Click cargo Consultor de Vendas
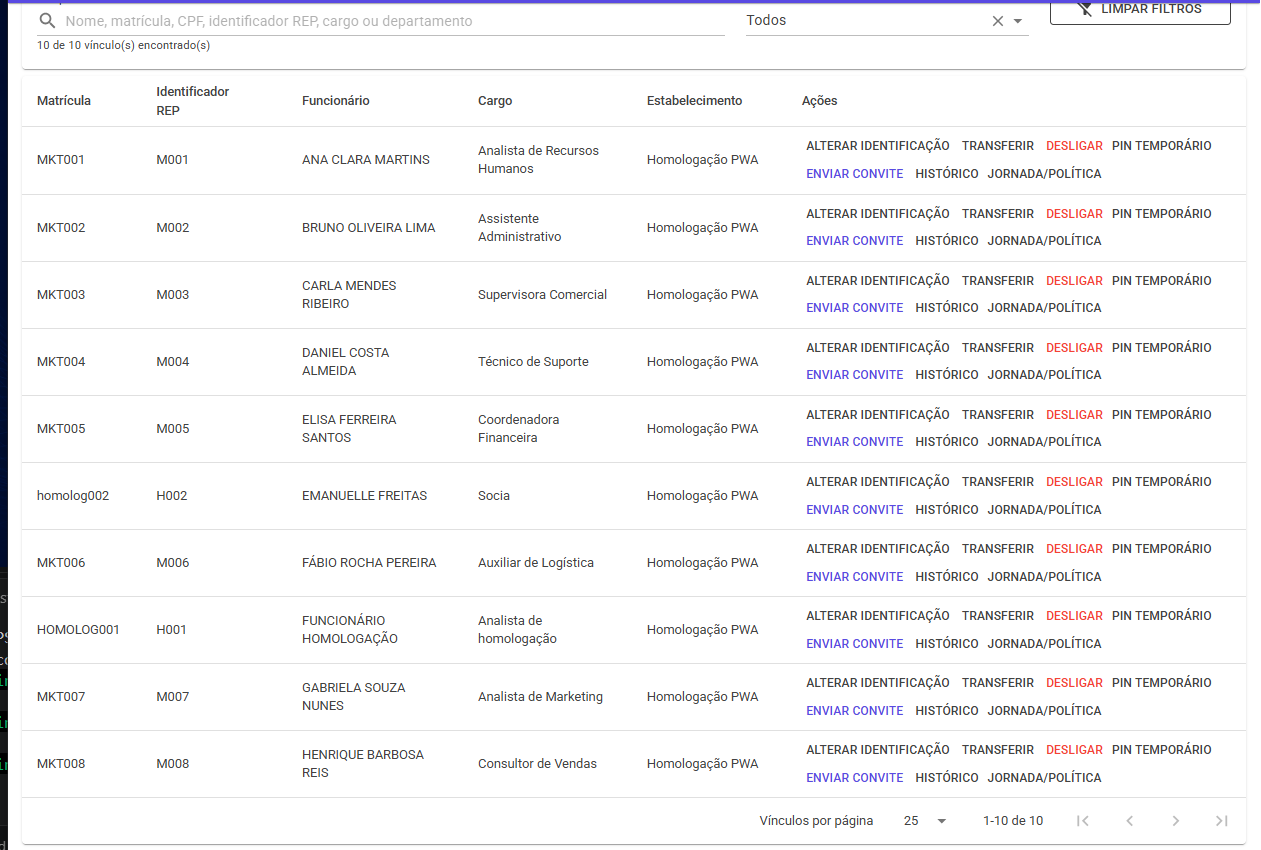Image resolution: width=1261 pixels, height=850 pixels. coord(537,764)
